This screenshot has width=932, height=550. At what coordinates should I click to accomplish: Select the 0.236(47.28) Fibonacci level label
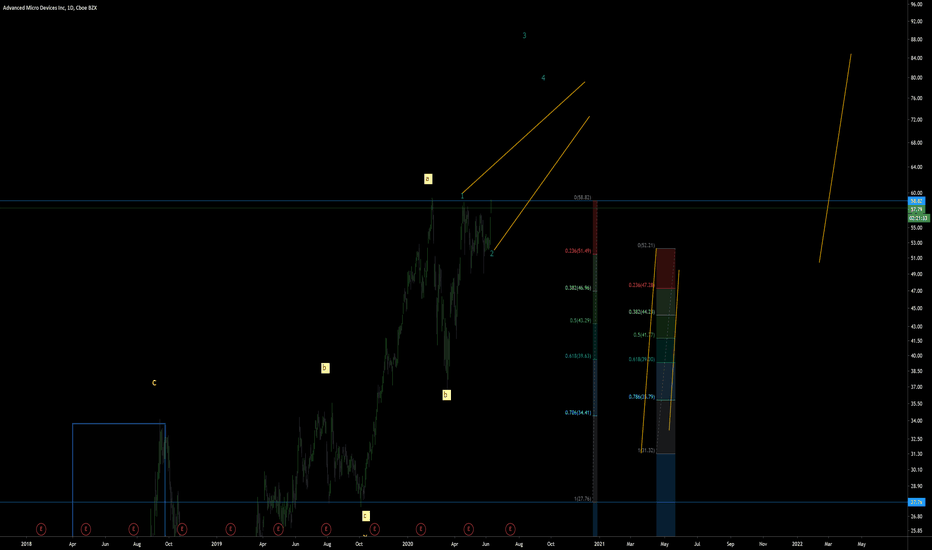(x=641, y=285)
